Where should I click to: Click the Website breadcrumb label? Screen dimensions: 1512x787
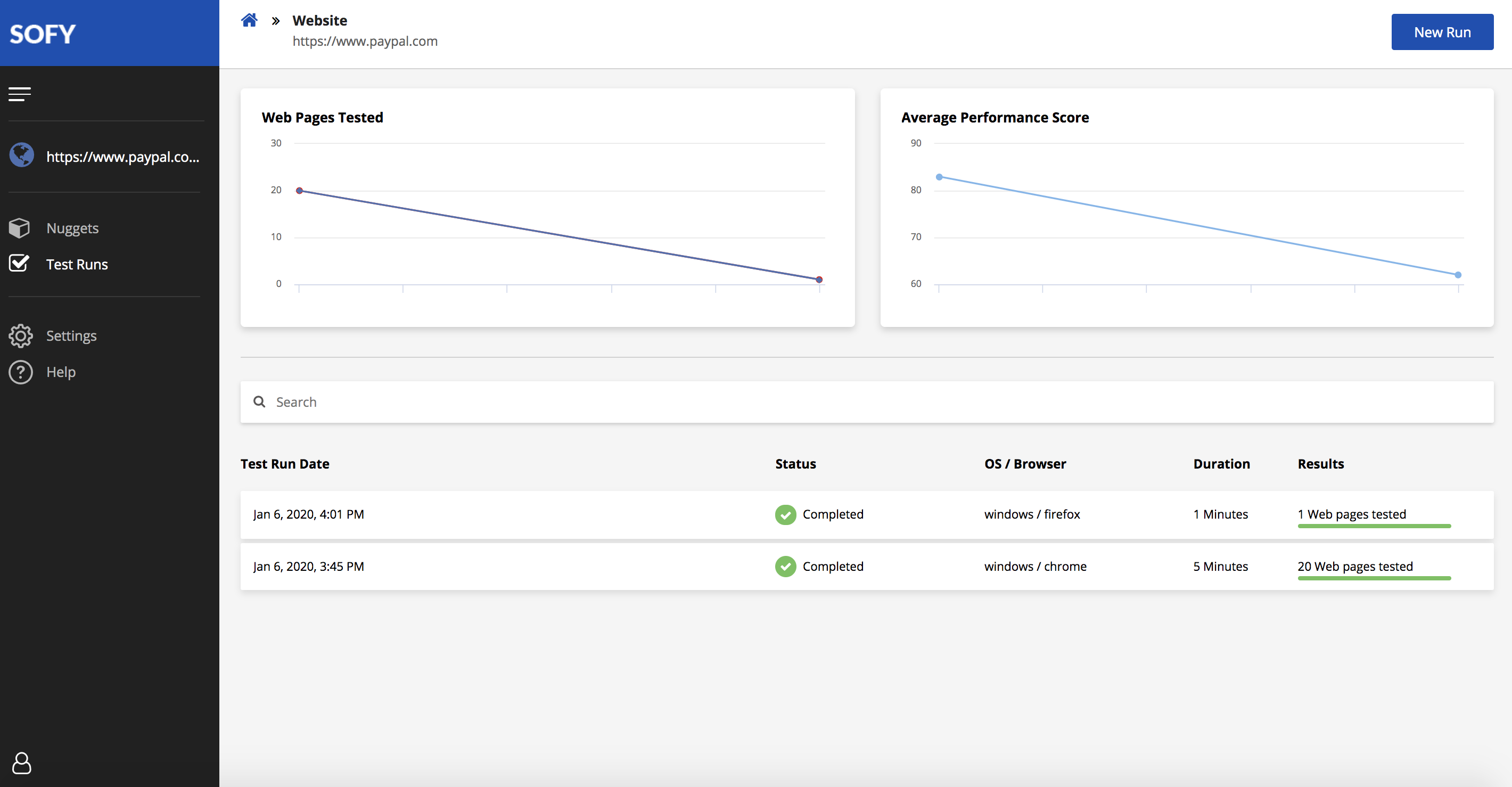(x=319, y=21)
